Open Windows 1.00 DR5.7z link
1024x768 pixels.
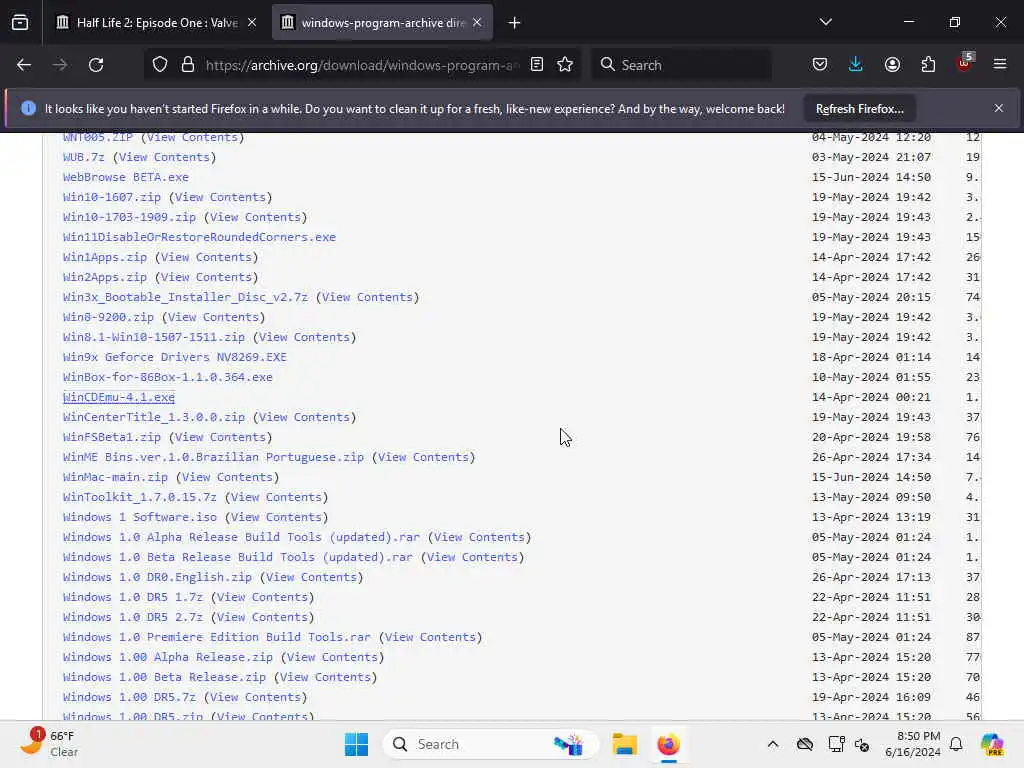click(x=129, y=697)
